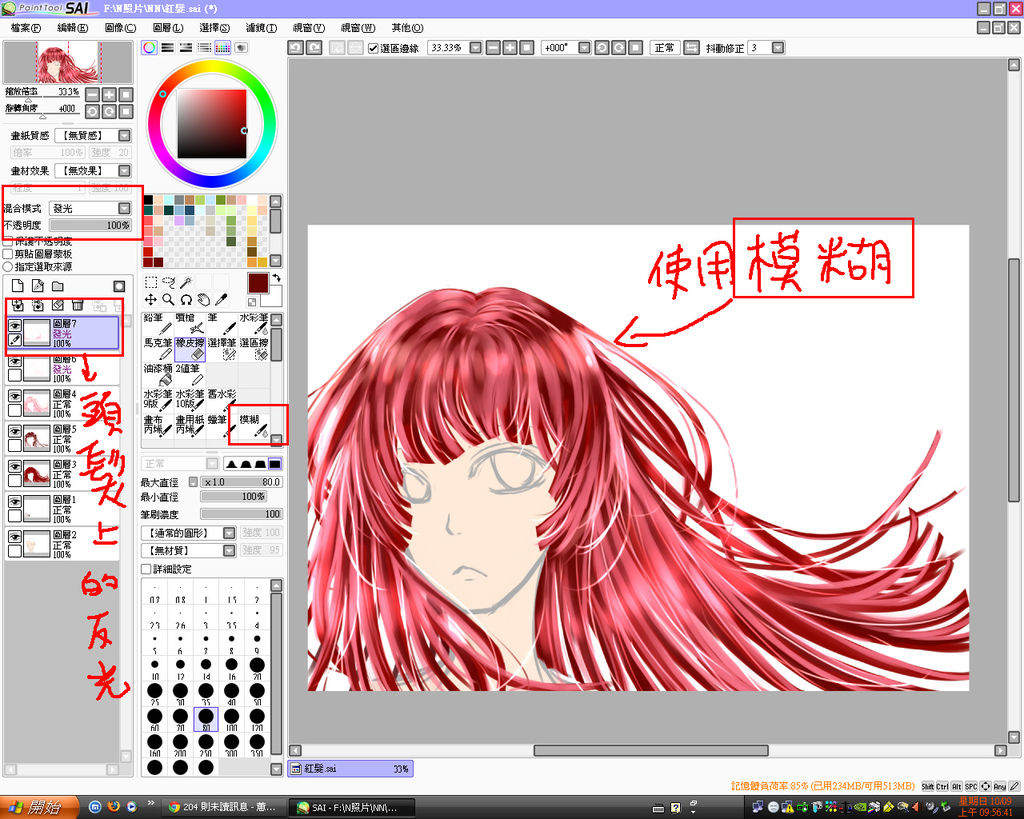Select the 選區擦 selection eraser tool
Viewport: 1024px width, 819px height.
253,349
